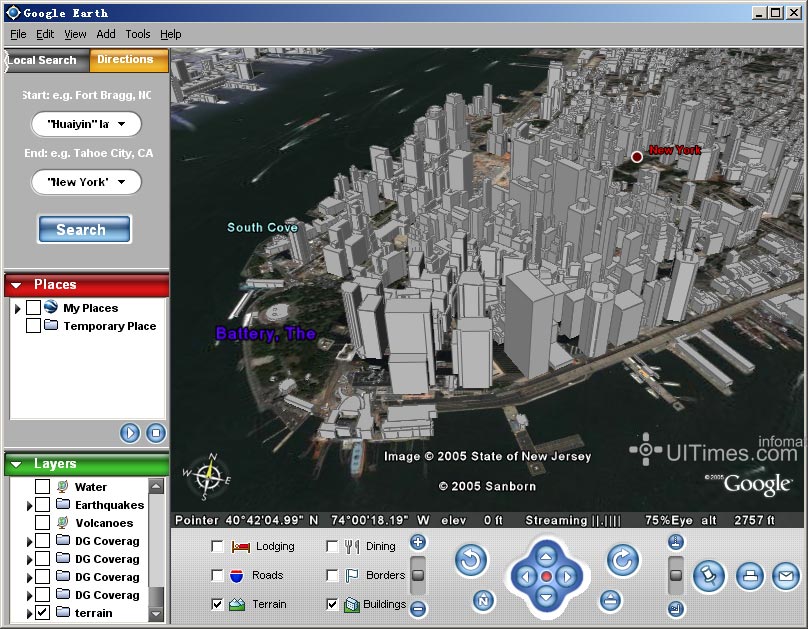Toggle the Volcanoes layer checkbox
Image resolution: width=808 pixels, height=629 pixels.
(42, 522)
